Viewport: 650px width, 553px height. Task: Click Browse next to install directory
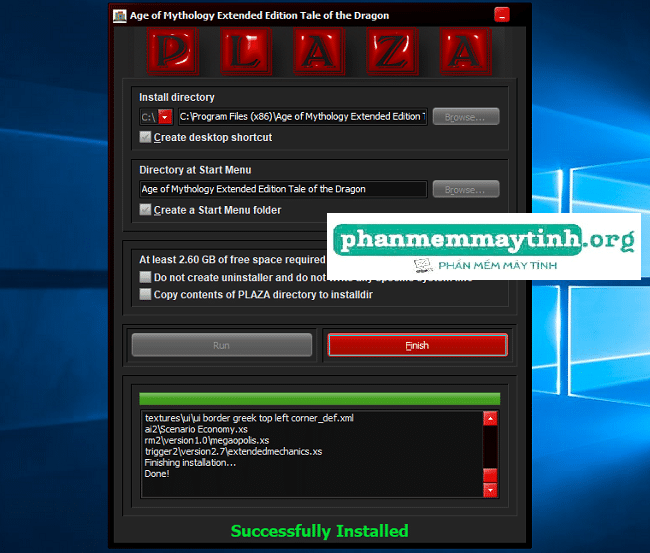coord(465,117)
